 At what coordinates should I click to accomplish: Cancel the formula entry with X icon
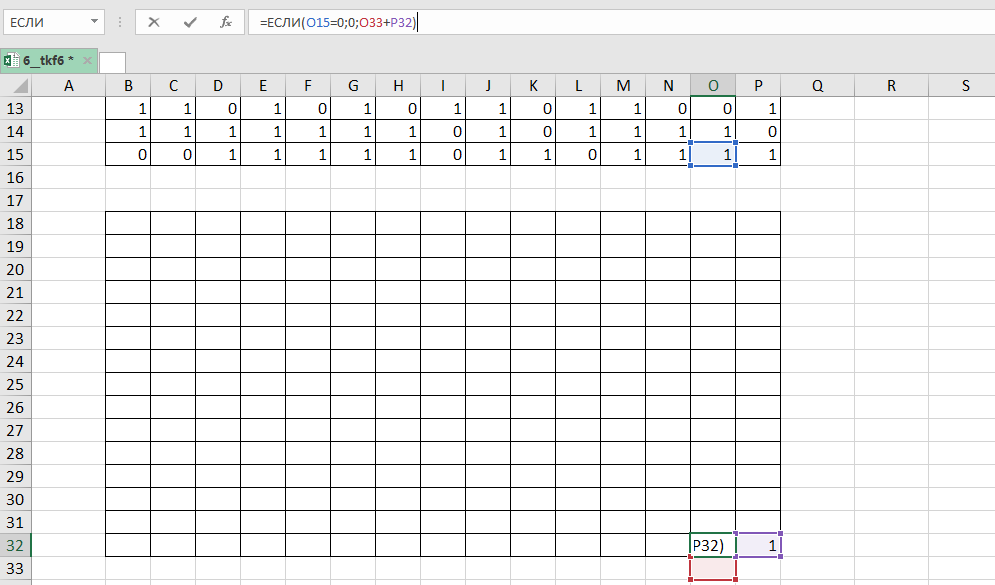[x=154, y=21]
